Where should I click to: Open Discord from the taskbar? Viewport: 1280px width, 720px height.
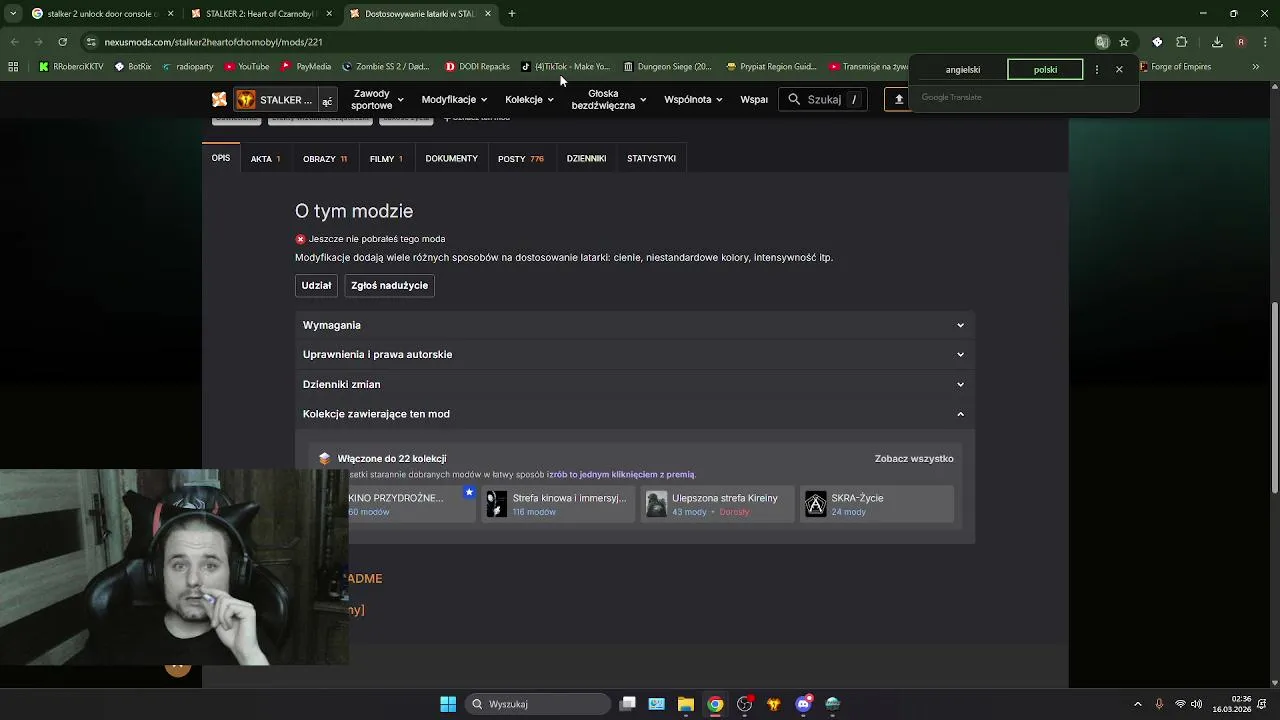coord(803,704)
